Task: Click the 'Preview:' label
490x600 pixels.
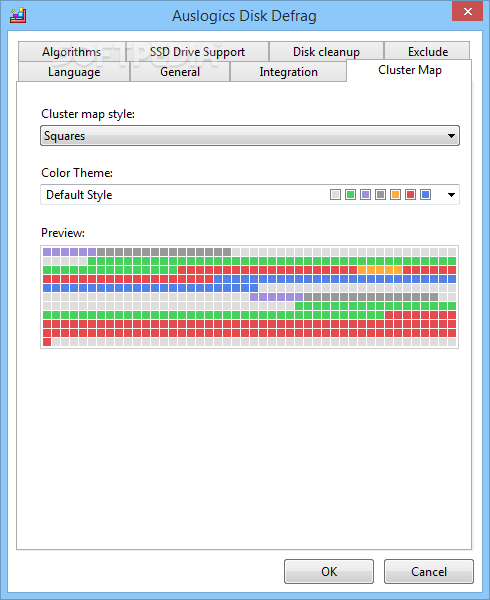Action: 63,233
